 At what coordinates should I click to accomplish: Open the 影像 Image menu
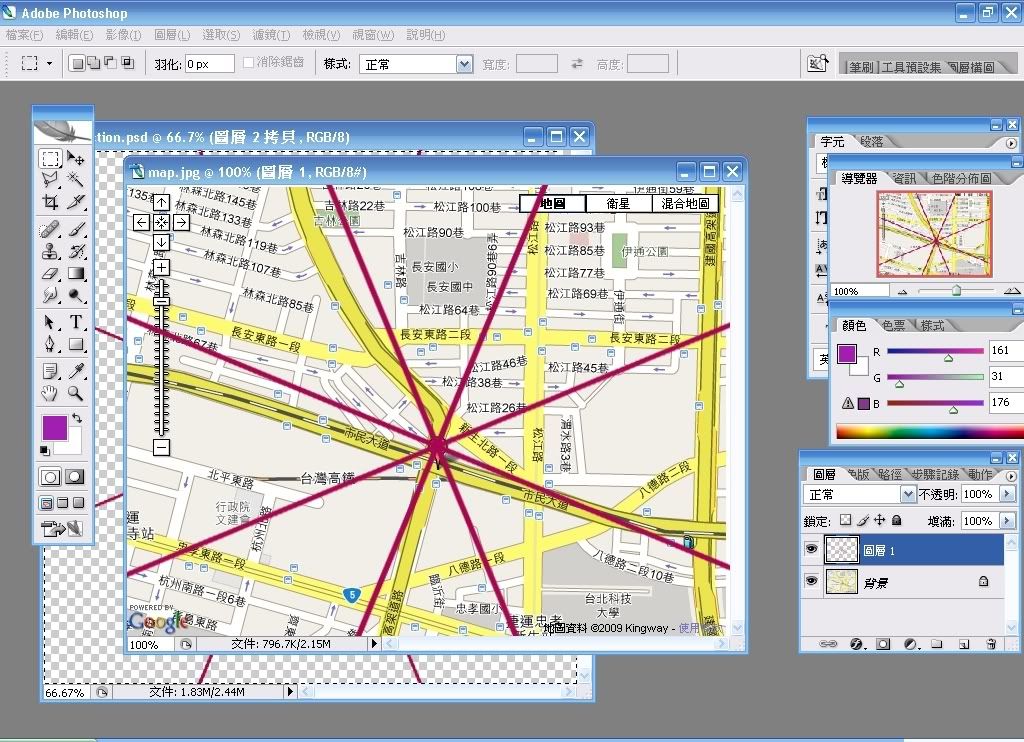click(123, 35)
